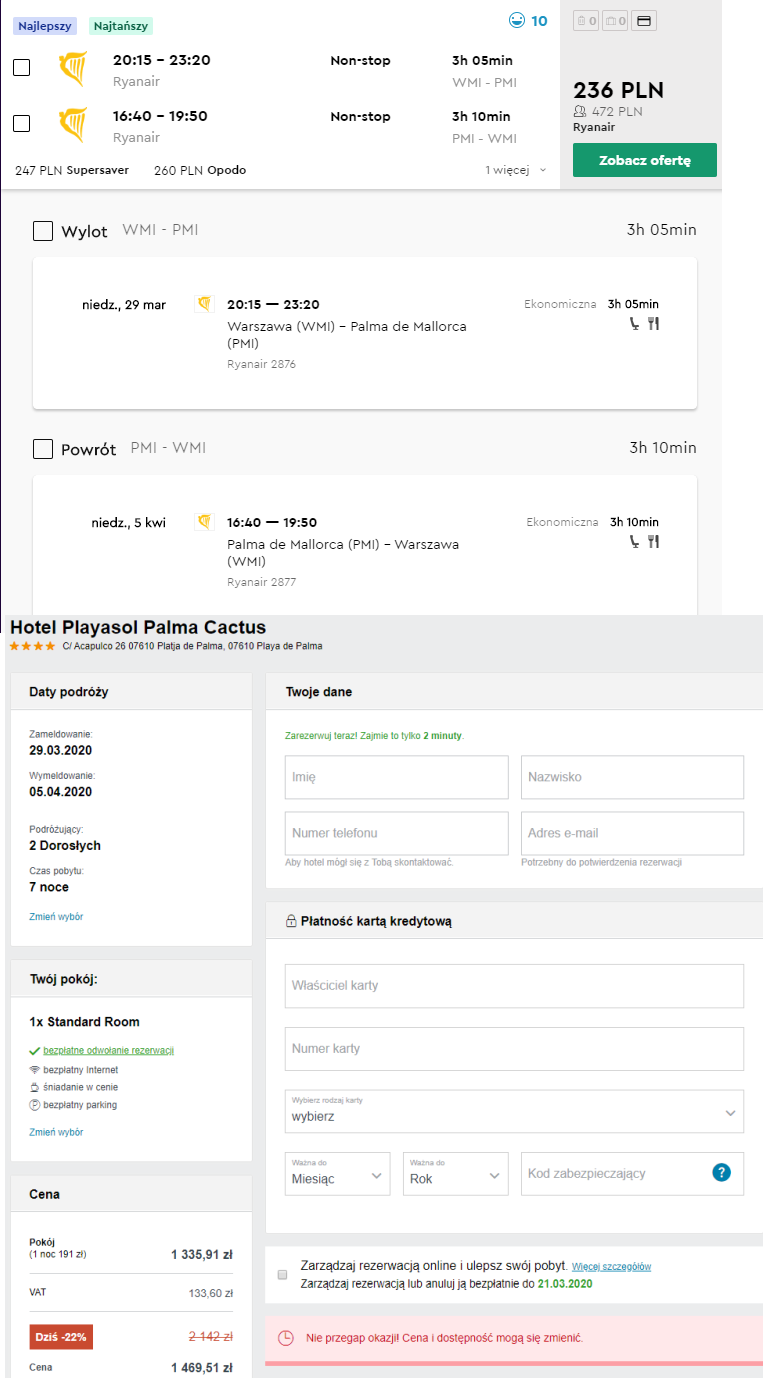Click the check-out date 05.04.2020
This screenshot has height=1378, width=765.
click(60, 792)
